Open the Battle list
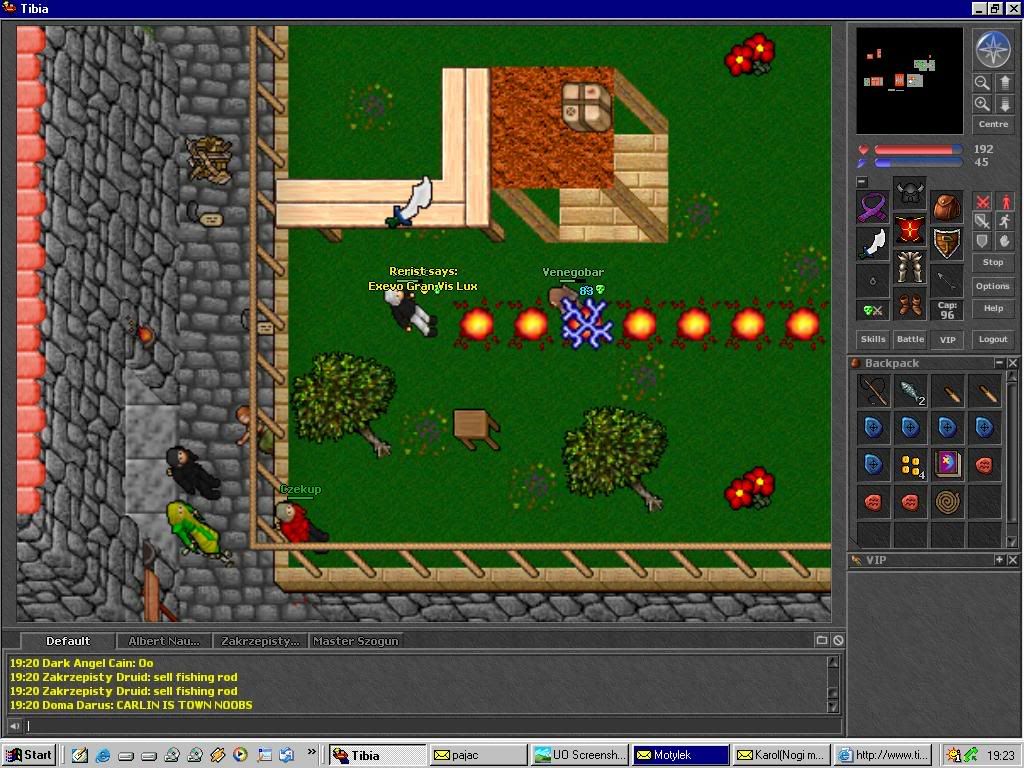Viewport: 1024px width, 768px height. [910, 339]
